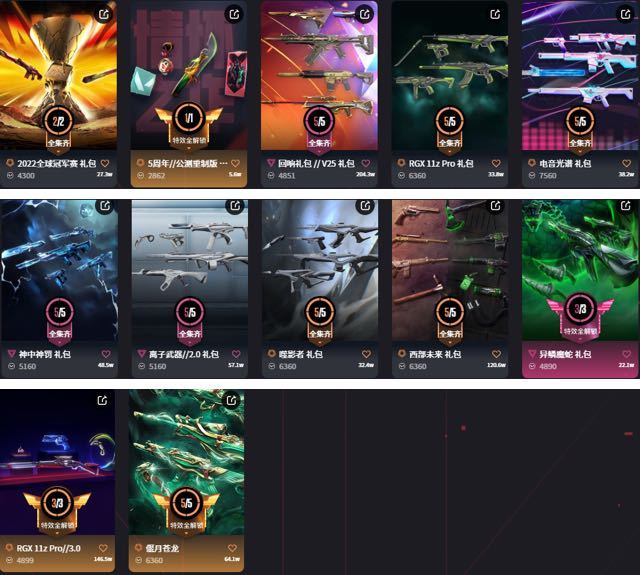Select the 西部未来 bundle thumbnail image
The image size is (640, 575).
coord(450,270)
